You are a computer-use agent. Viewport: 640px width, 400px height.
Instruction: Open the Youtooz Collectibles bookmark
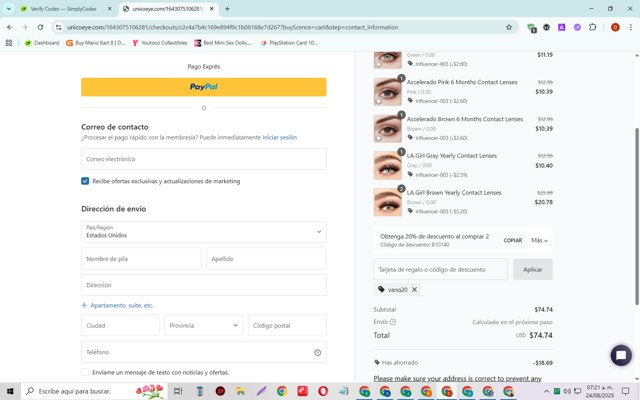pyautogui.click(x=160, y=43)
